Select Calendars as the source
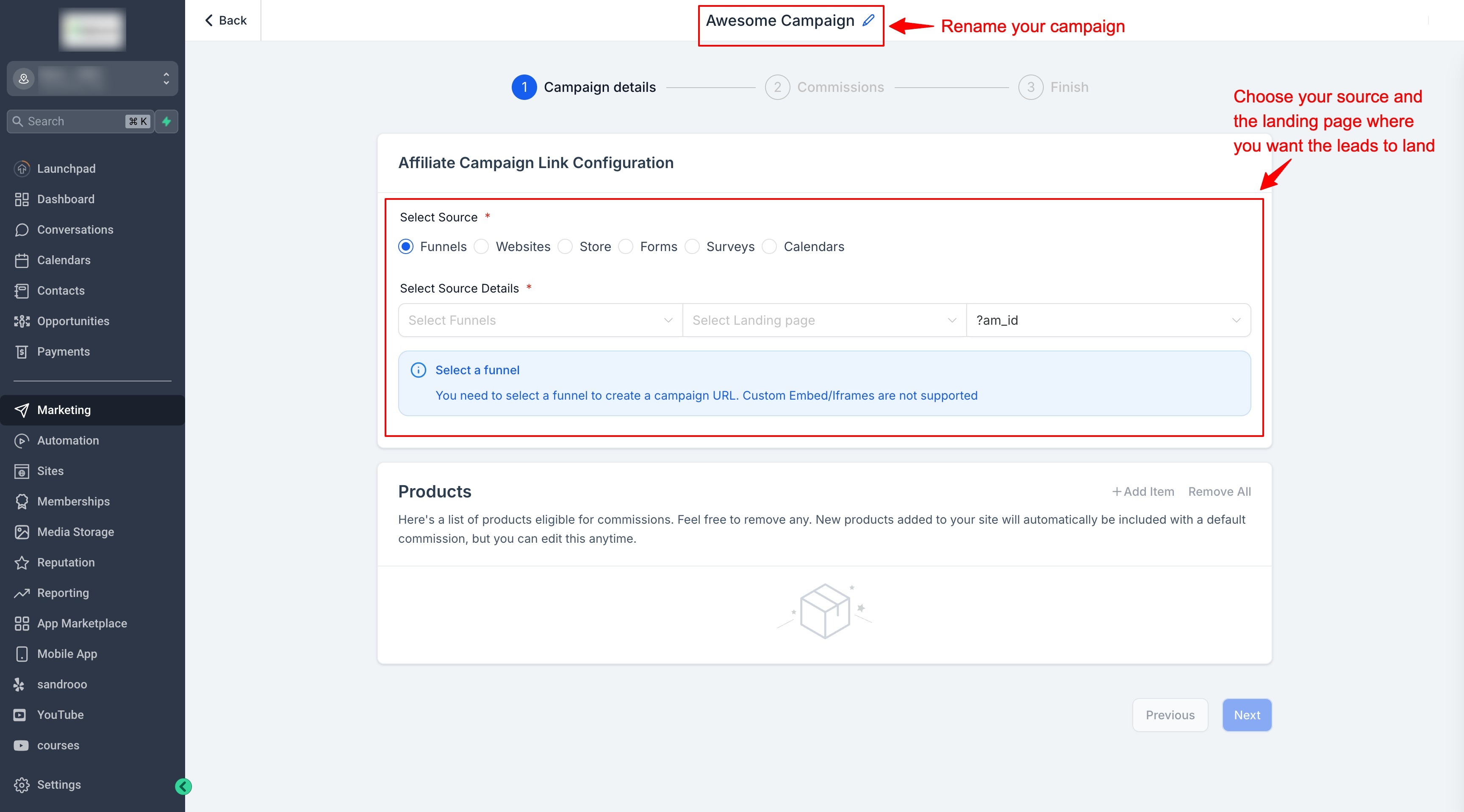1464x812 pixels. tap(769, 246)
